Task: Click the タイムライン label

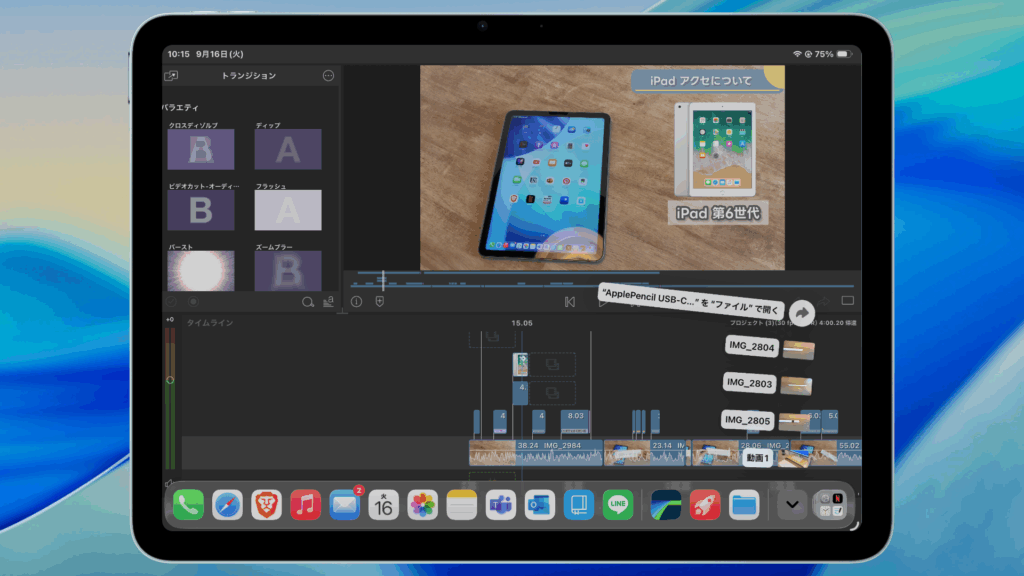Action: click(x=210, y=323)
